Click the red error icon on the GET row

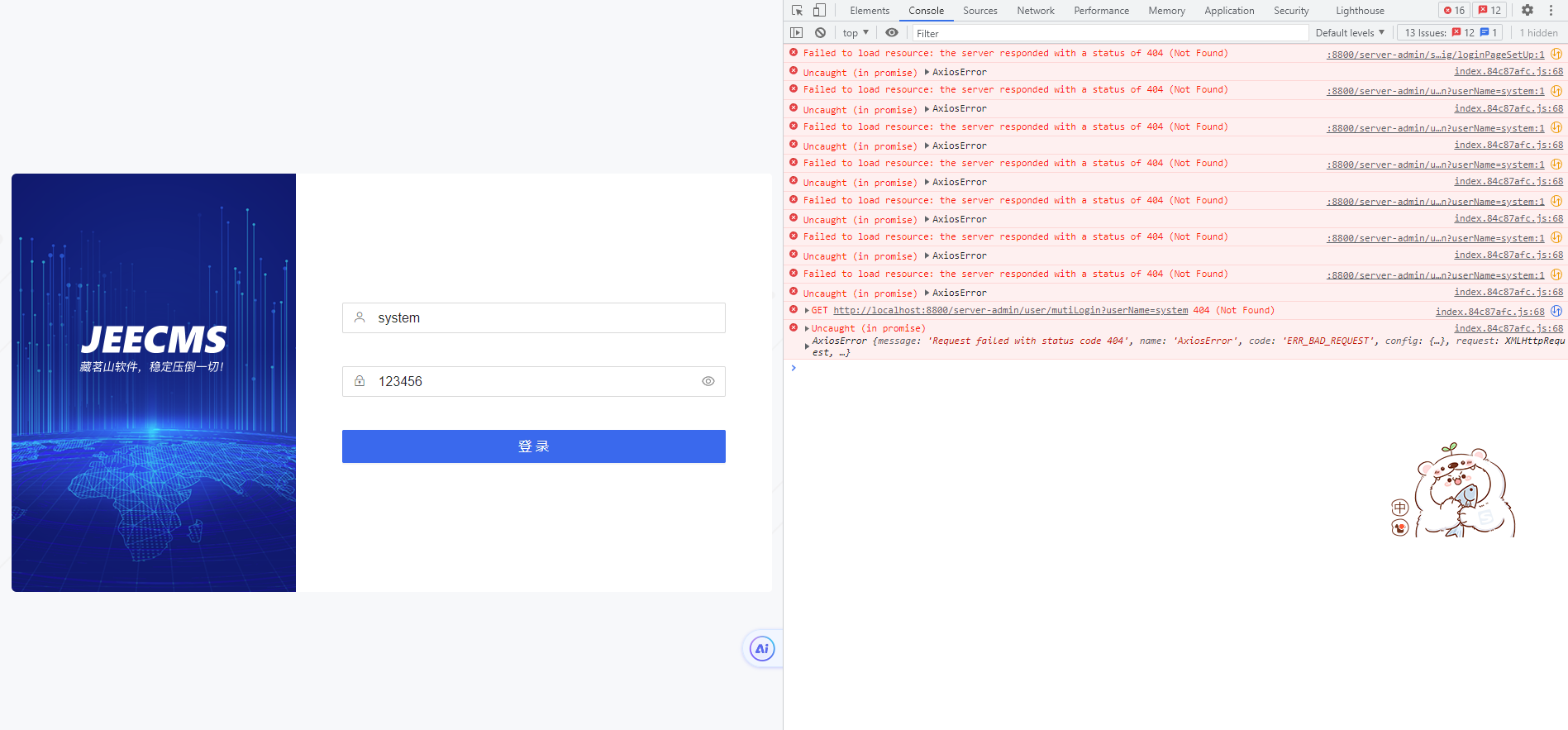[x=794, y=310]
